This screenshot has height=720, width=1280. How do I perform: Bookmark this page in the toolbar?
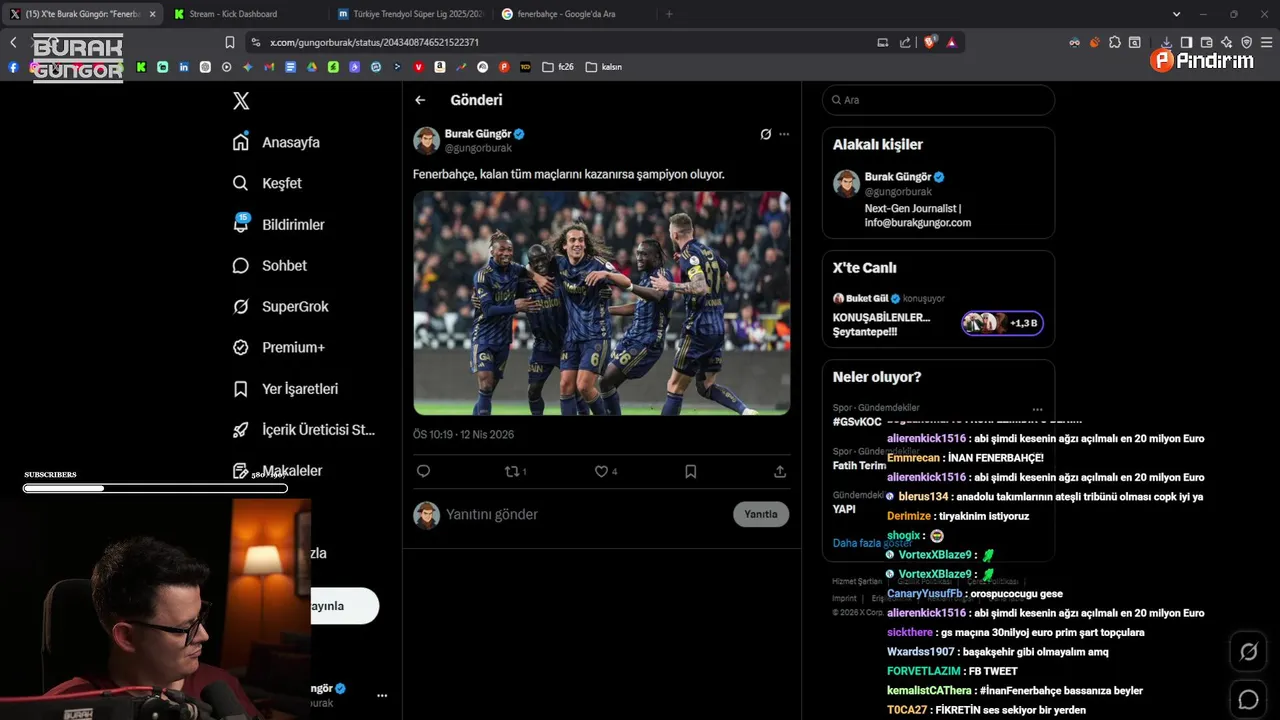point(230,42)
